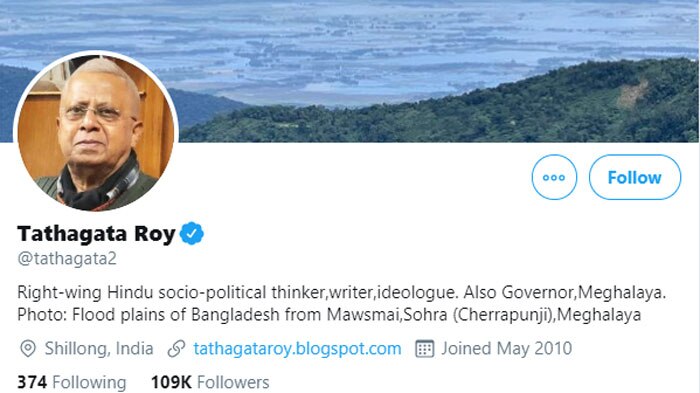
Task: Click the words Also Governor,Meghalaya in bio
Action: tap(565, 293)
